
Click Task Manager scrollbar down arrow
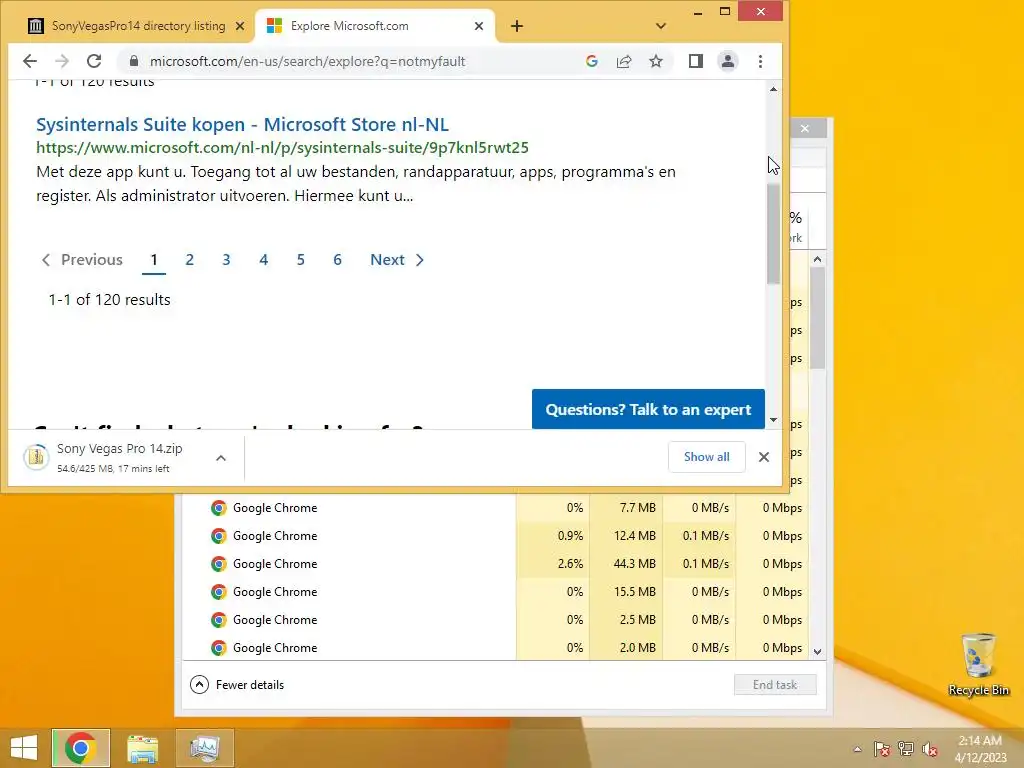818,652
